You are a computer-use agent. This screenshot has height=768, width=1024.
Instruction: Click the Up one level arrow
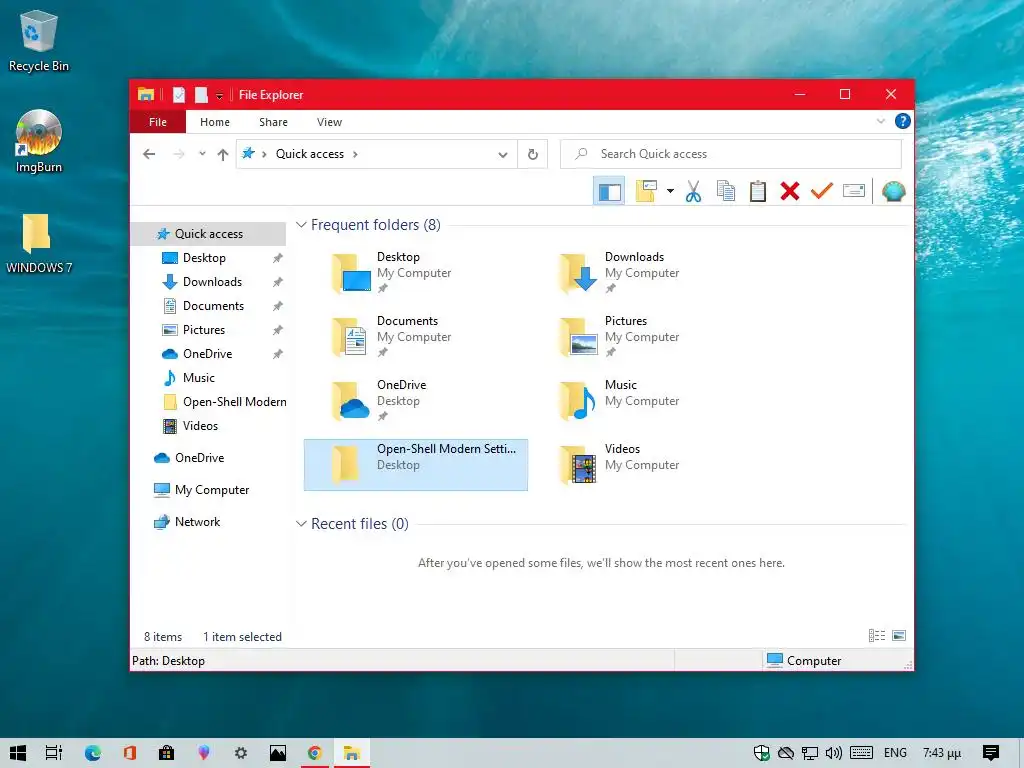[x=223, y=154]
